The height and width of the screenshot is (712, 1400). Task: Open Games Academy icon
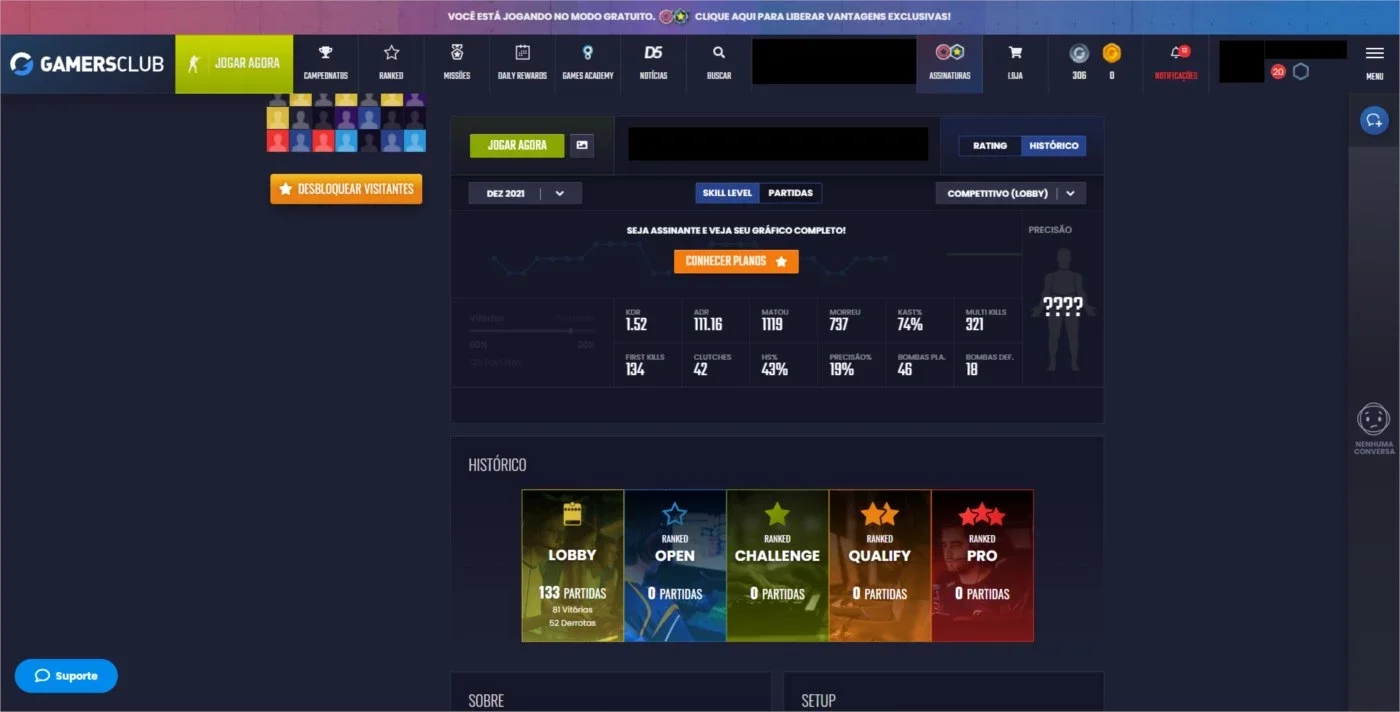588,53
